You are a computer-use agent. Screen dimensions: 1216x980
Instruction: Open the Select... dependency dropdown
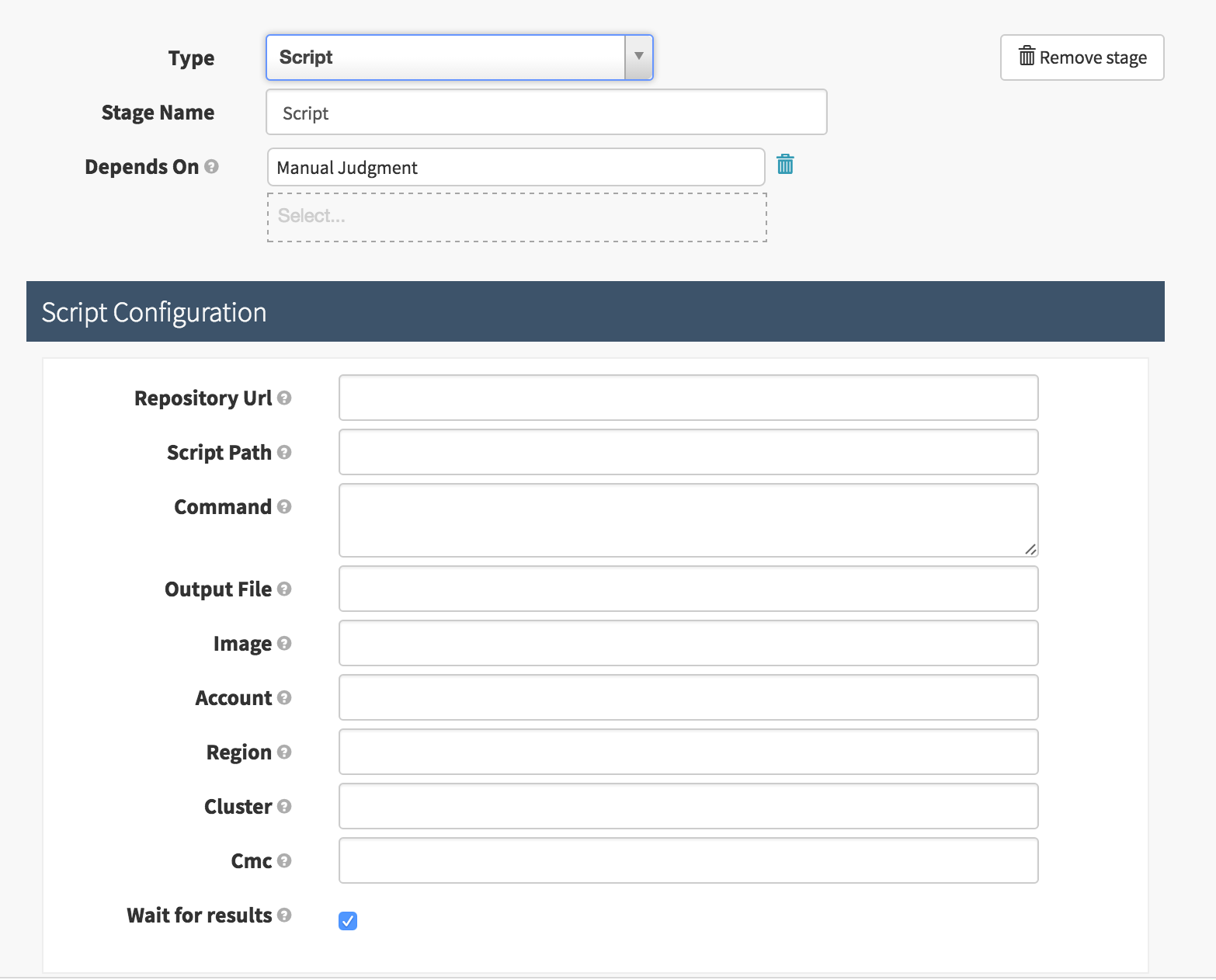click(516, 217)
